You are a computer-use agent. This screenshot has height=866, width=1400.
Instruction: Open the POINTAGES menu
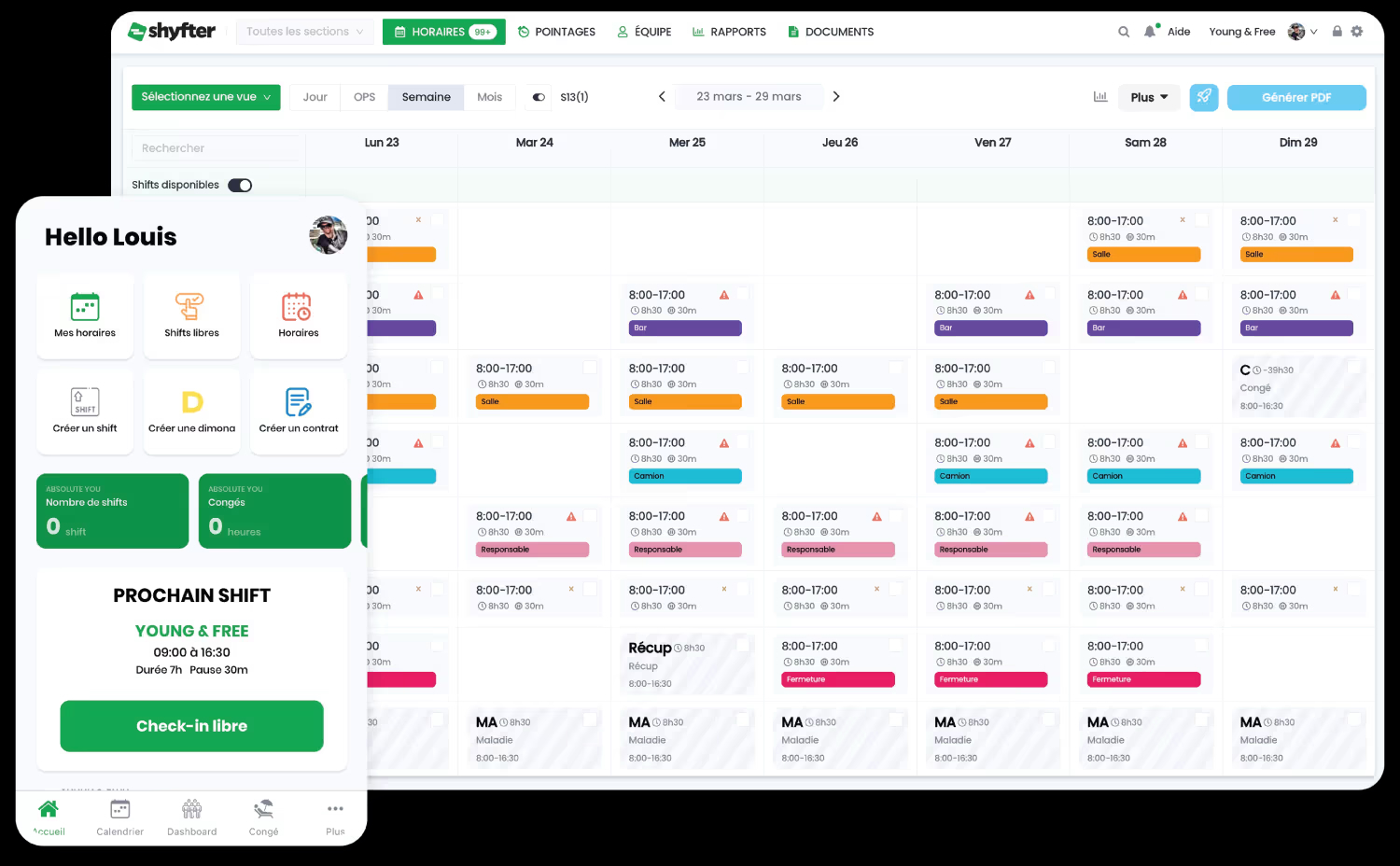tap(556, 32)
